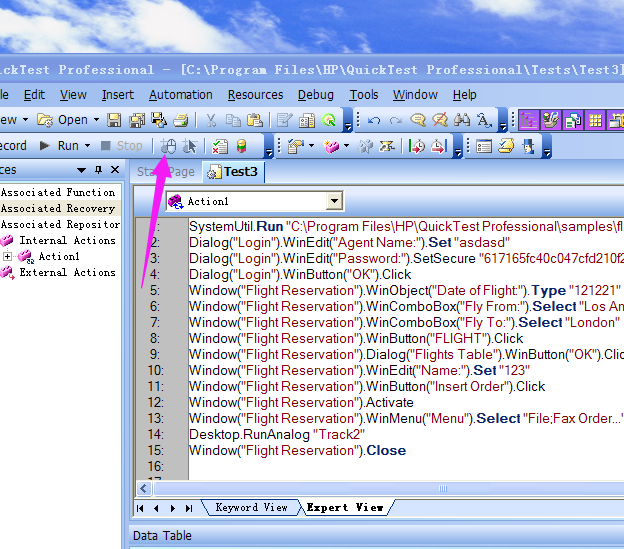The width and height of the screenshot is (624, 549).
Task: Toggle the Data Table grid button
Action: pos(595,120)
